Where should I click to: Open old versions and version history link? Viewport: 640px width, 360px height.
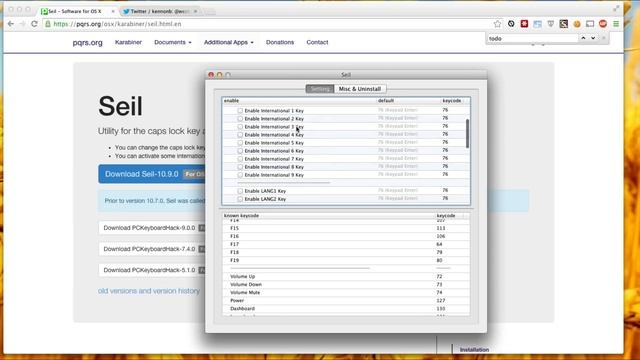(x=149, y=291)
